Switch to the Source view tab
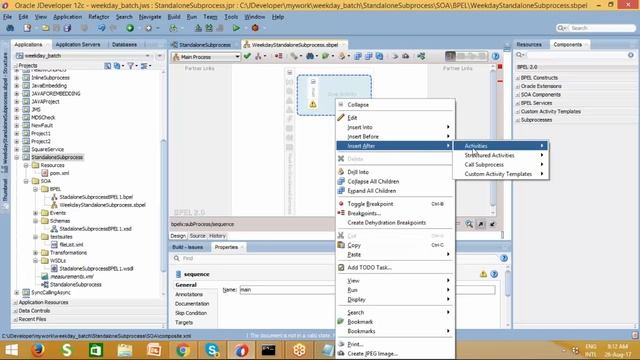This screenshot has width=640, height=360. (x=198, y=236)
